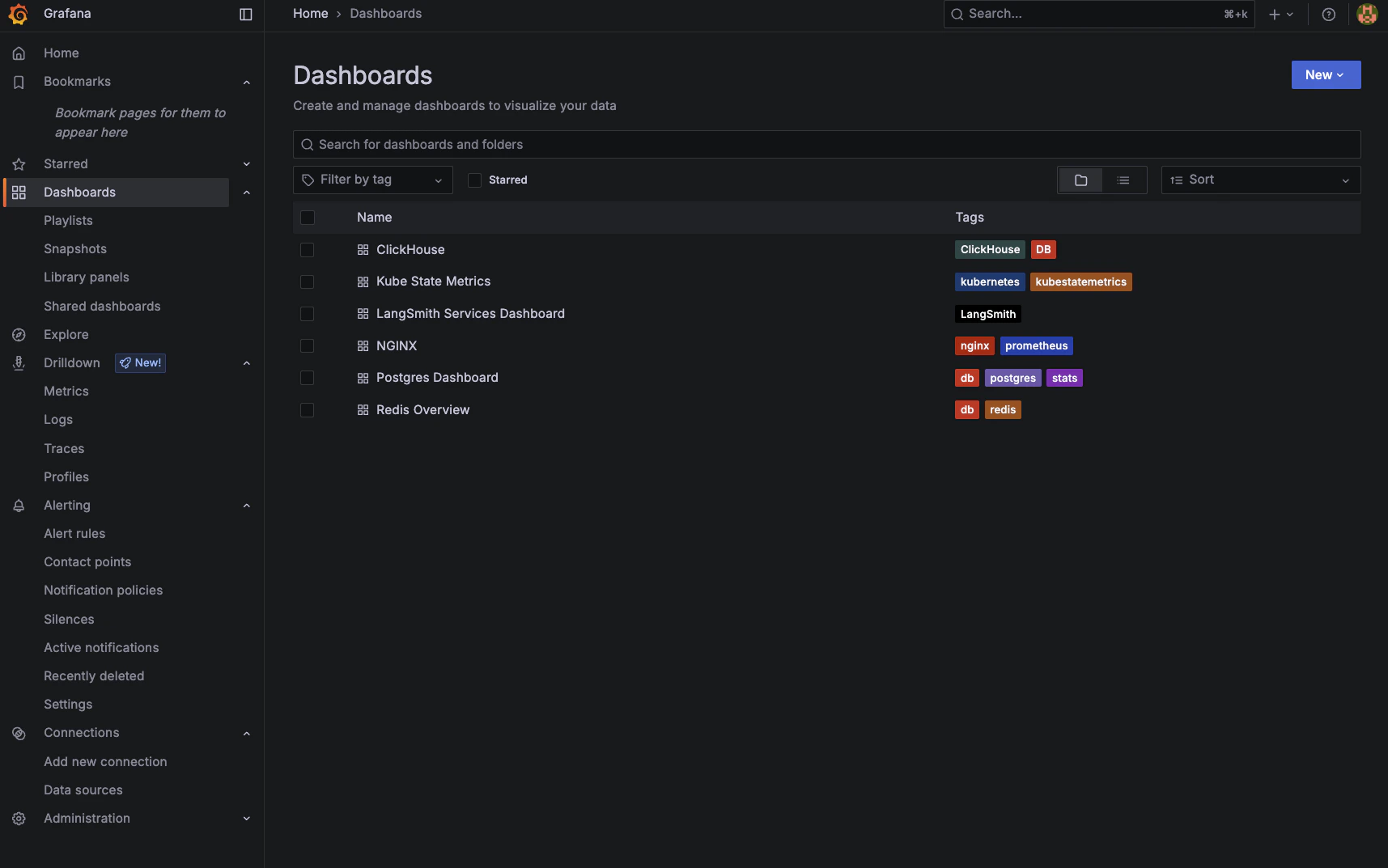The height and width of the screenshot is (868, 1388).
Task: Open the Filter by tag dropdown
Action: 371,180
